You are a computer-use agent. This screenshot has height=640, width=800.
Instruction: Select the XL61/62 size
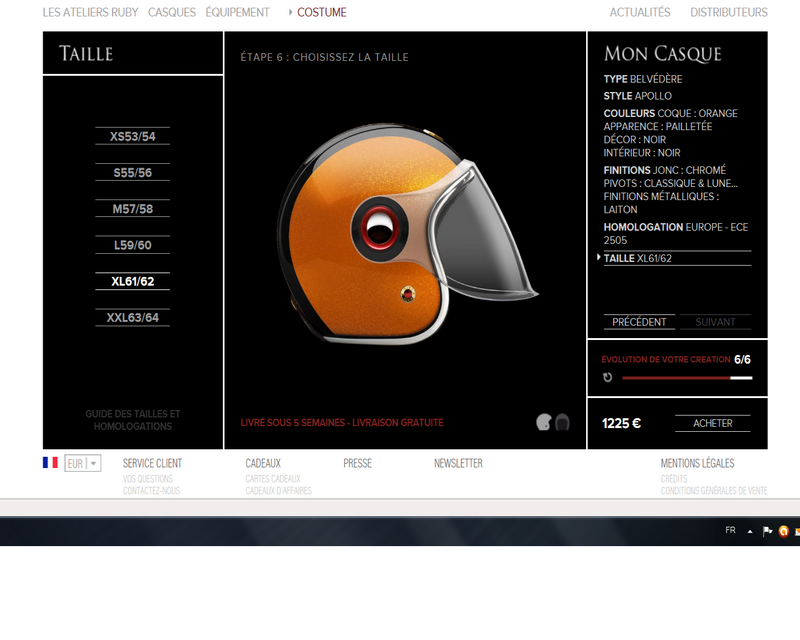pos(133,281)
